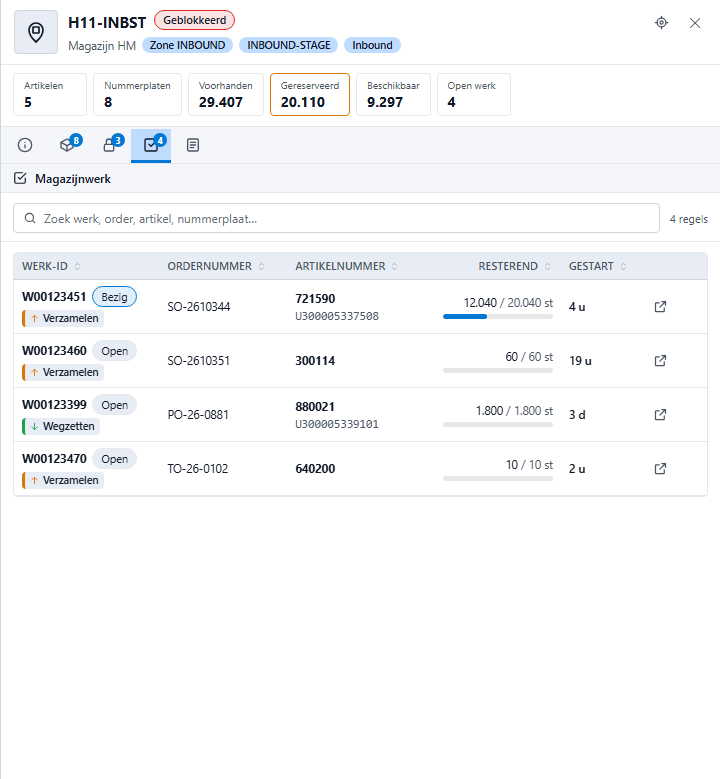This screenshot has height=779, width=720.
Task: Sort by RESTEREND column
Action: point(514,266)
